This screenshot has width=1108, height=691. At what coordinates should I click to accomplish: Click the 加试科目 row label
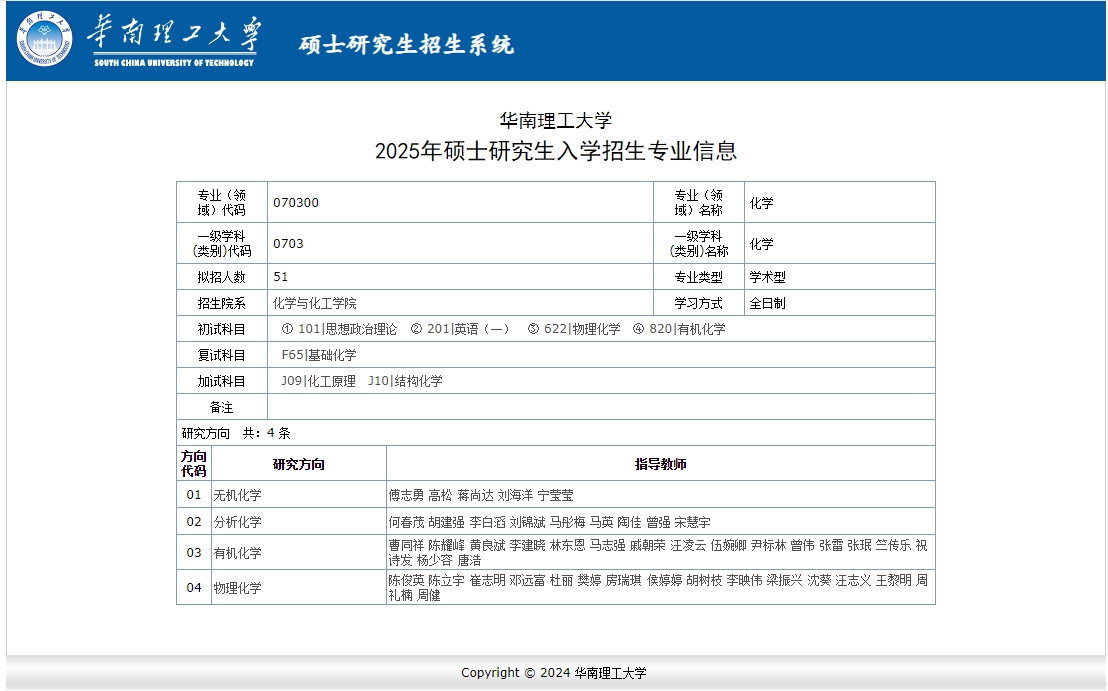(221, 382)
